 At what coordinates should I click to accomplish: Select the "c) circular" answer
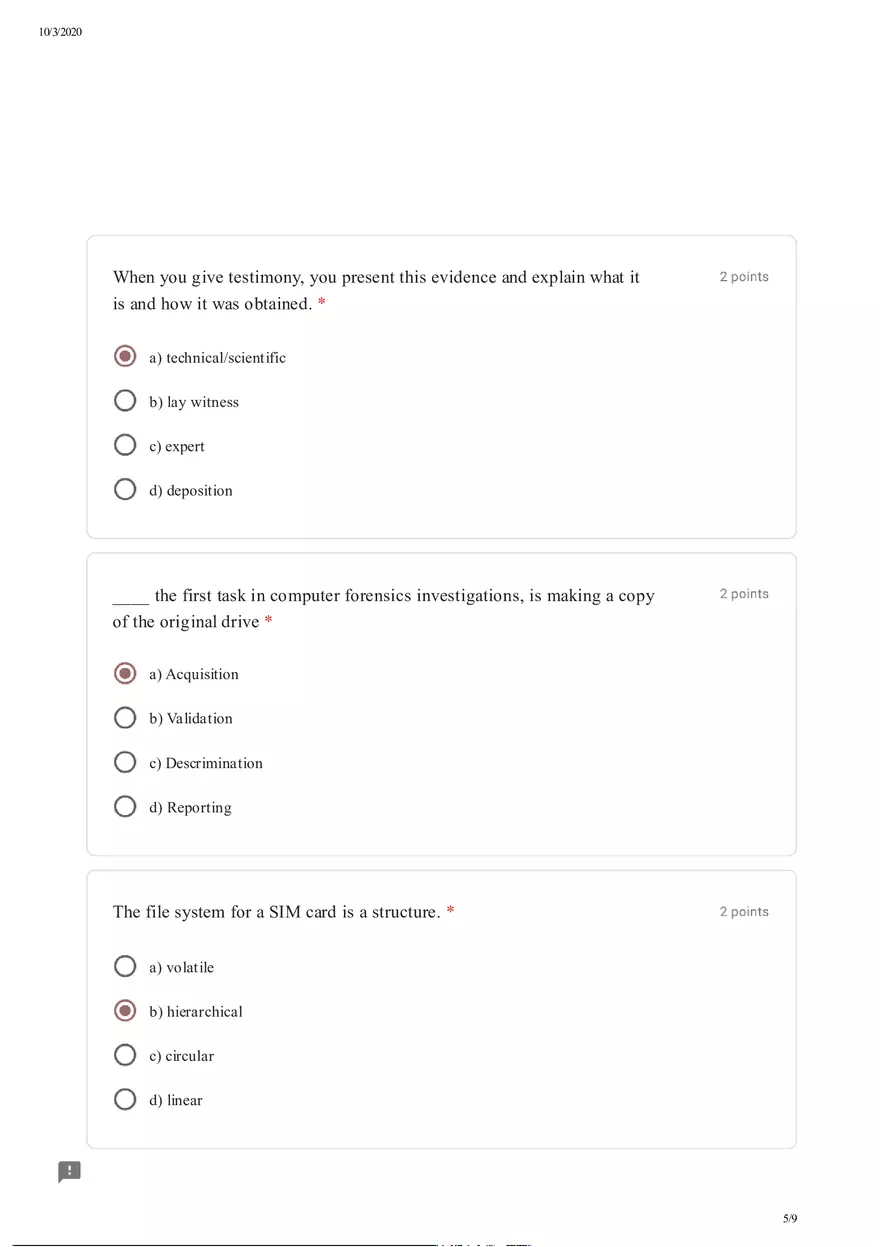coord(125,1054)
